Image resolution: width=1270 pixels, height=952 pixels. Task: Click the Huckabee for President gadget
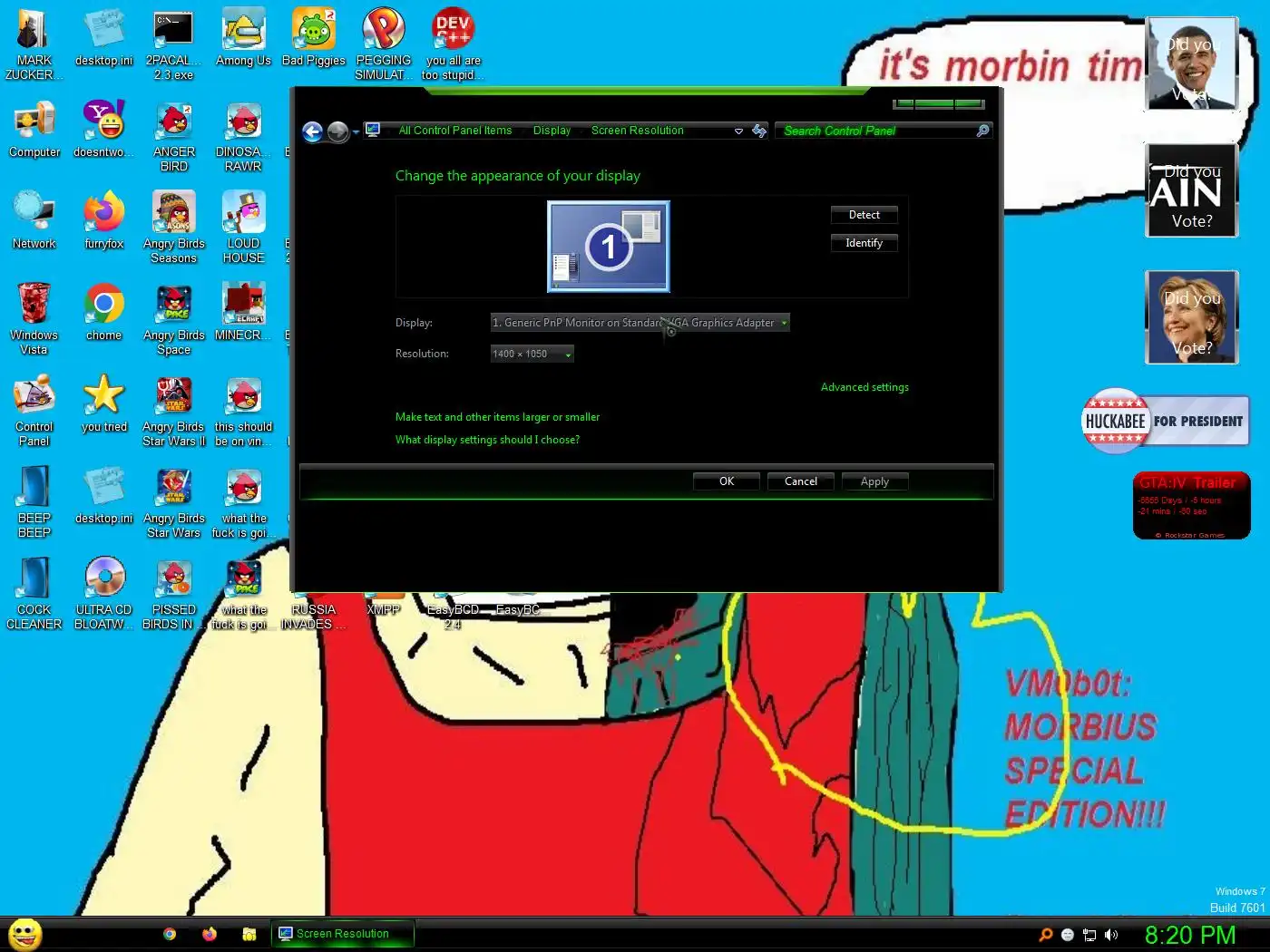(x=1165, y=421)
